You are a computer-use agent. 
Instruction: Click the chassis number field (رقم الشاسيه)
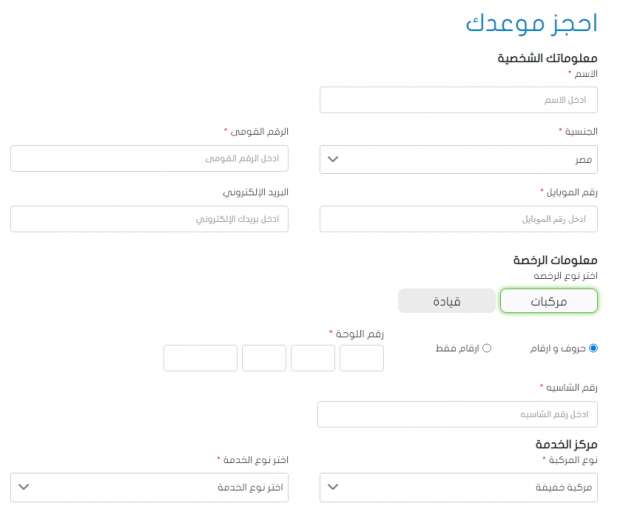click(x=457, y=414)
